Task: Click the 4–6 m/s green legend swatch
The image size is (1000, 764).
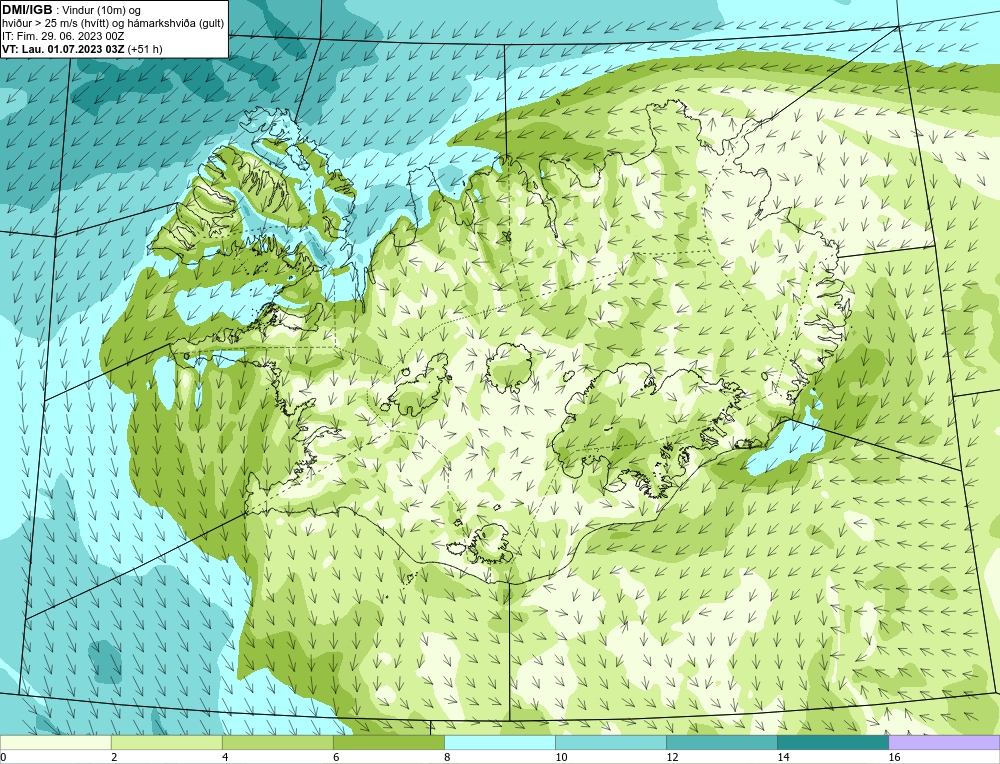Action: click(277, 742)
